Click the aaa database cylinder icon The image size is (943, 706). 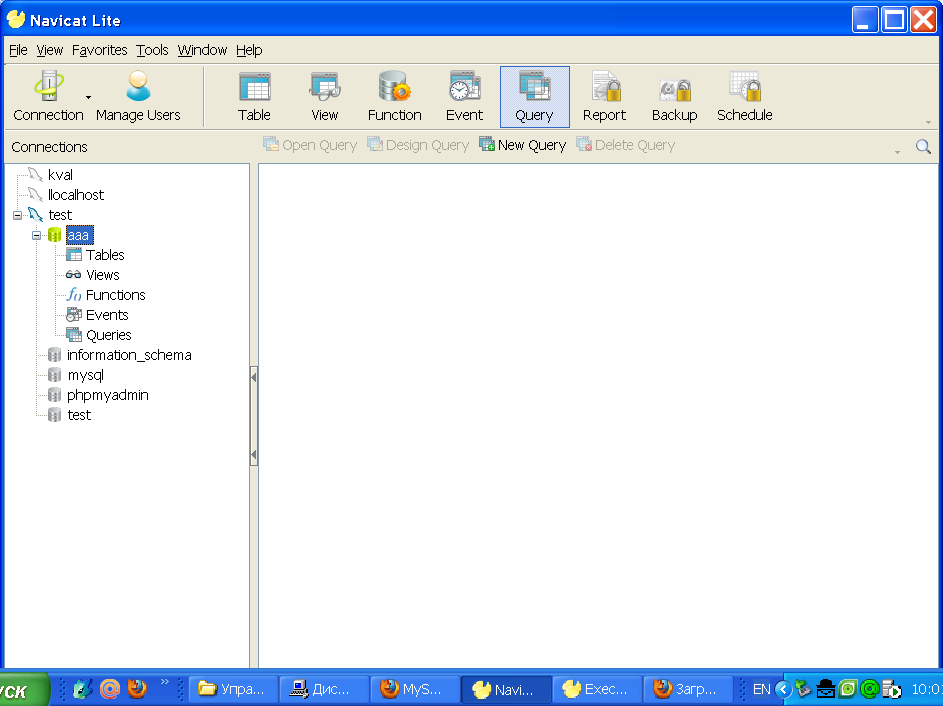tap(54, 235)
